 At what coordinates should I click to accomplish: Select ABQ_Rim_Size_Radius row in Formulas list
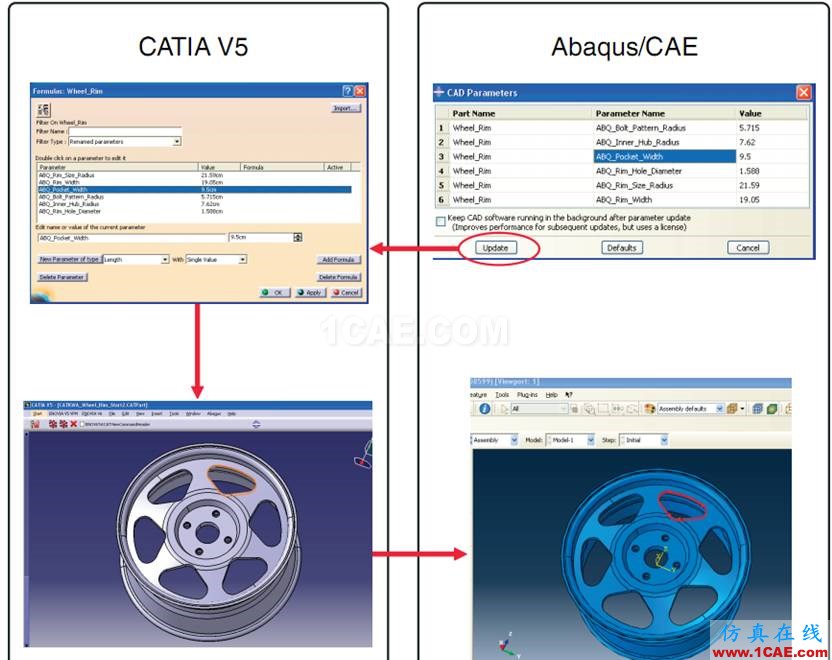[x=194, y=175]
